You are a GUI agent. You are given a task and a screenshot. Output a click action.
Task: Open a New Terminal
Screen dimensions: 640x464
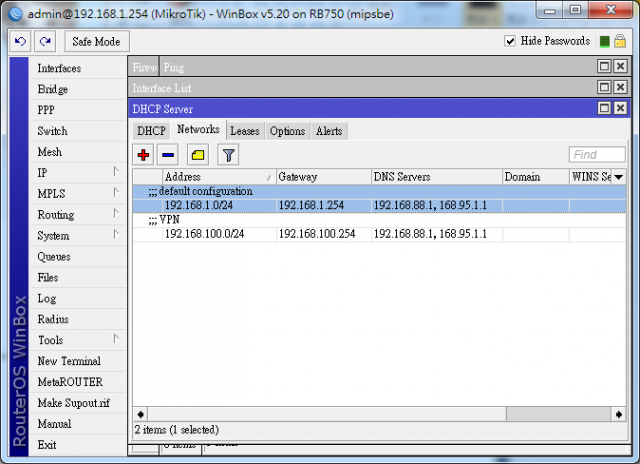coord(78,361)
